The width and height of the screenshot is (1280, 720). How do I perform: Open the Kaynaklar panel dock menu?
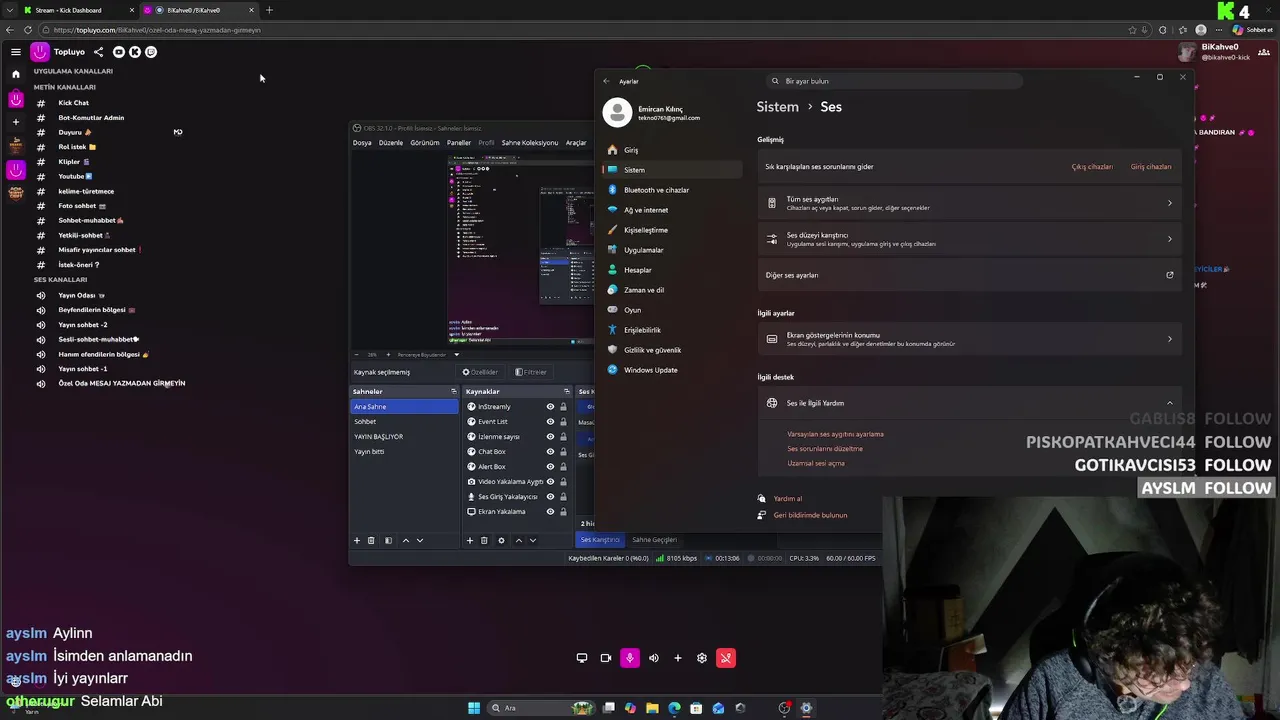(566, 392)
